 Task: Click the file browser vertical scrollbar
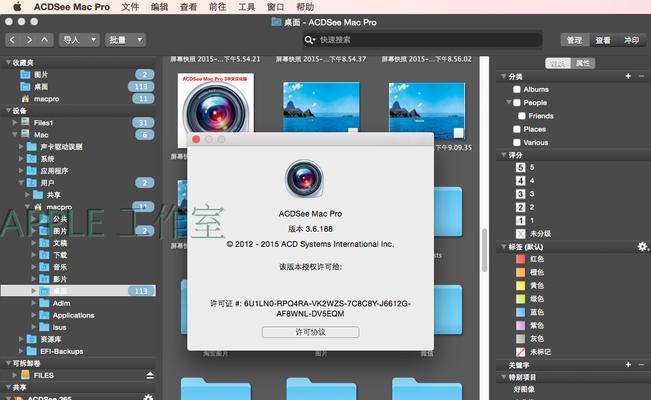pos(484,250)
